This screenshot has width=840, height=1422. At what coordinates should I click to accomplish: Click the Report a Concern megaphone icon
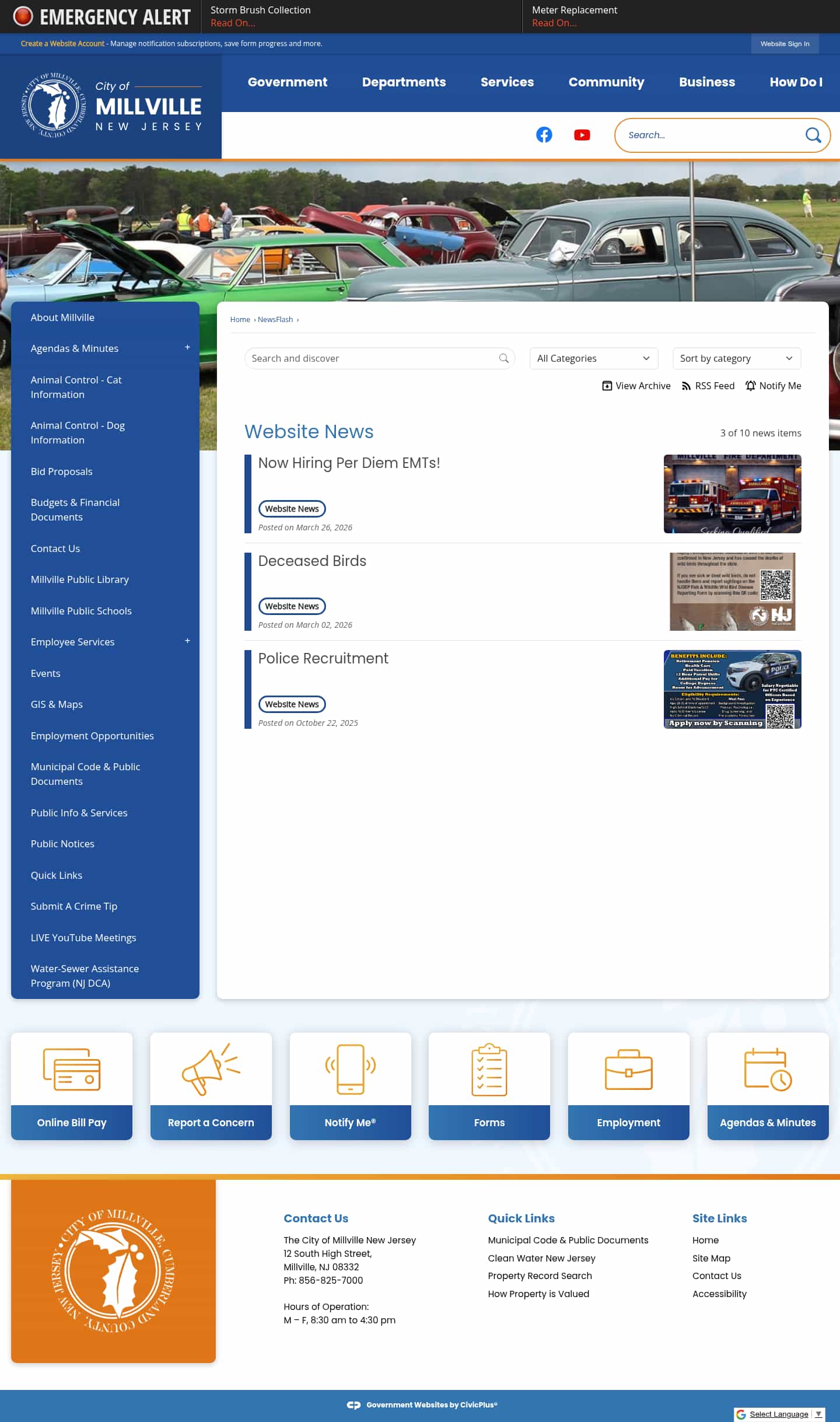click(x=211, y=1069)
